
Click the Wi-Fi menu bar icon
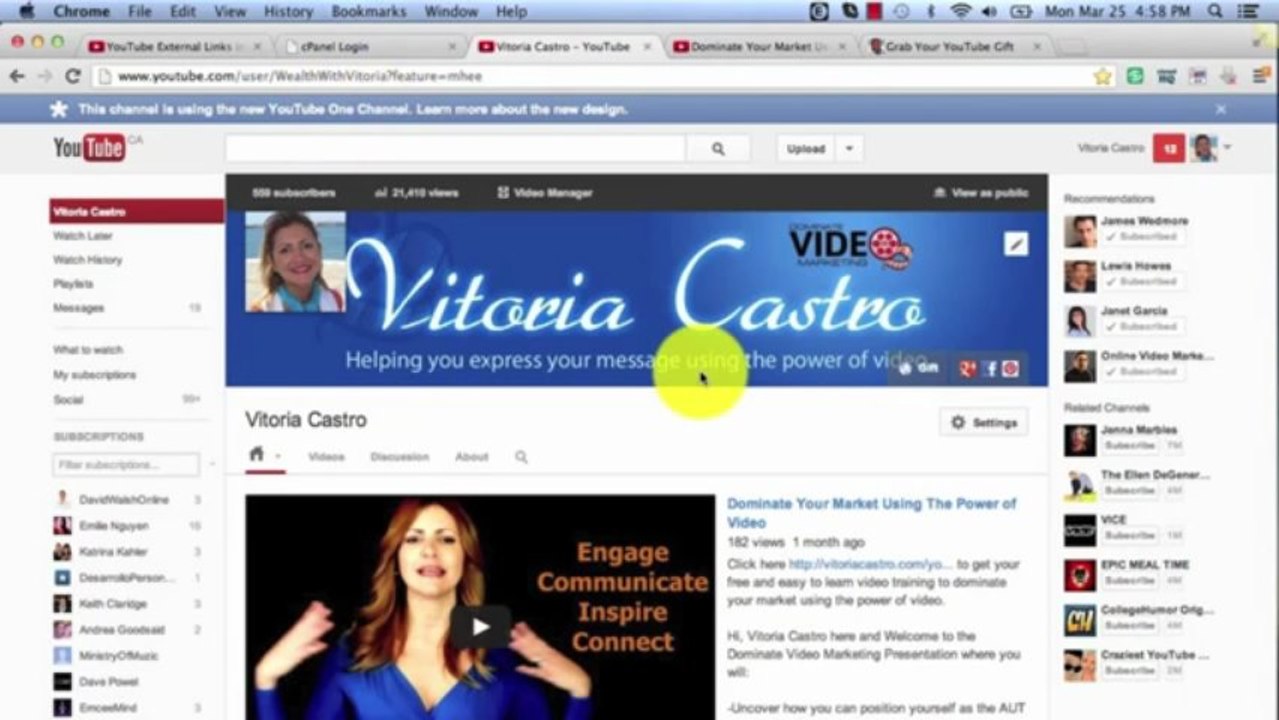click(x=961, y=12)
